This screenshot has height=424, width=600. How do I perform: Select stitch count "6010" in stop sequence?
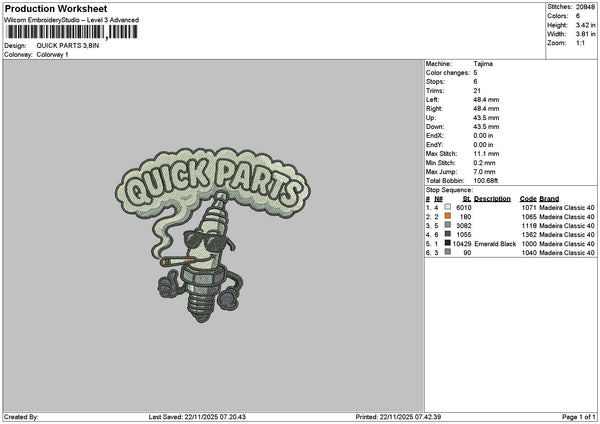click(464, 207)
